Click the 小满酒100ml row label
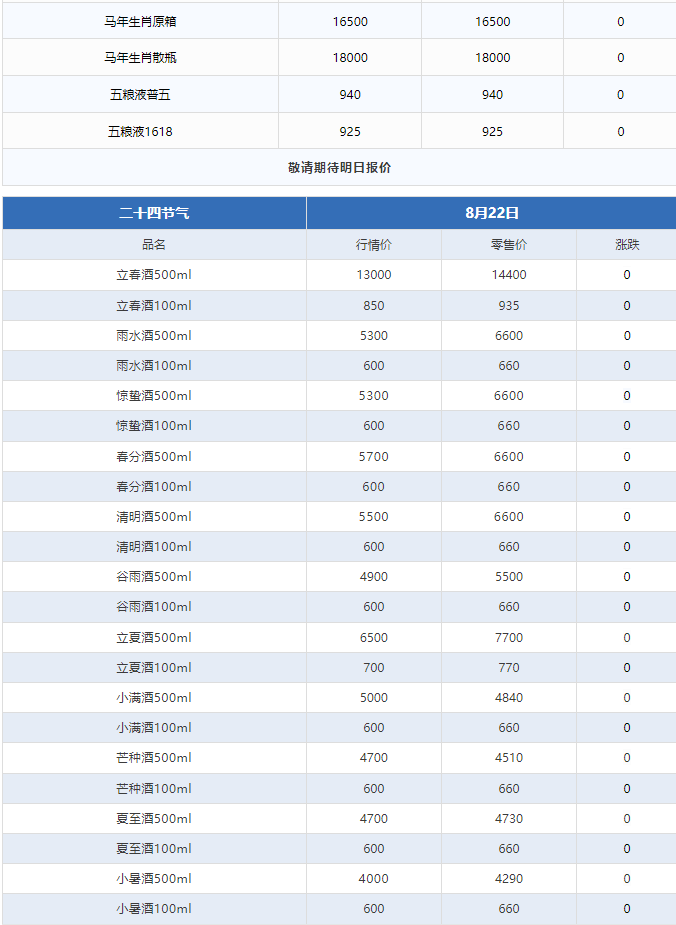The image size is (676, 925). click(154, 728)
